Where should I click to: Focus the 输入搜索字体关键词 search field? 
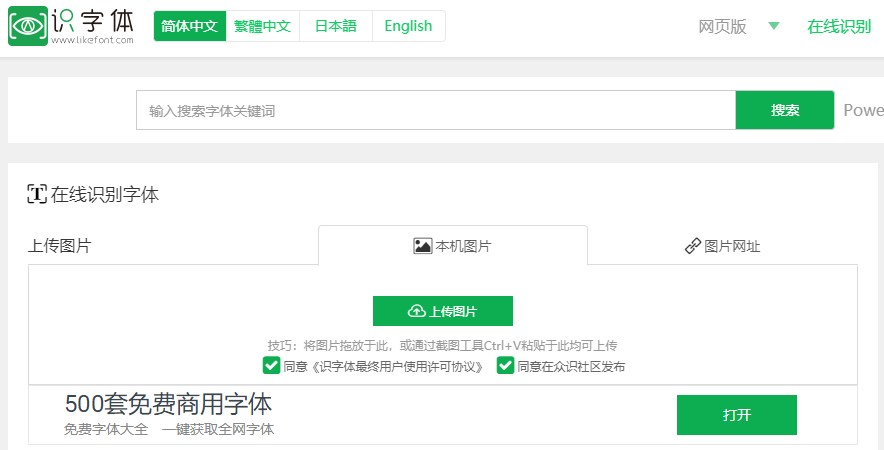point(436,110)
